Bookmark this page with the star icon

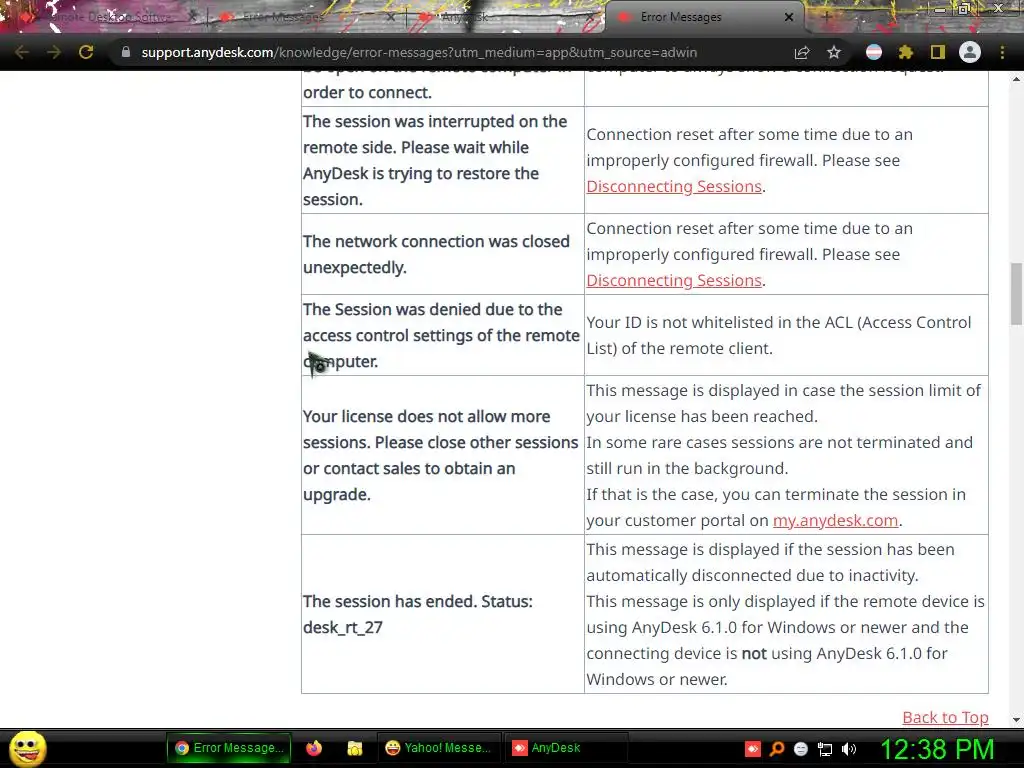click(834, 52)
